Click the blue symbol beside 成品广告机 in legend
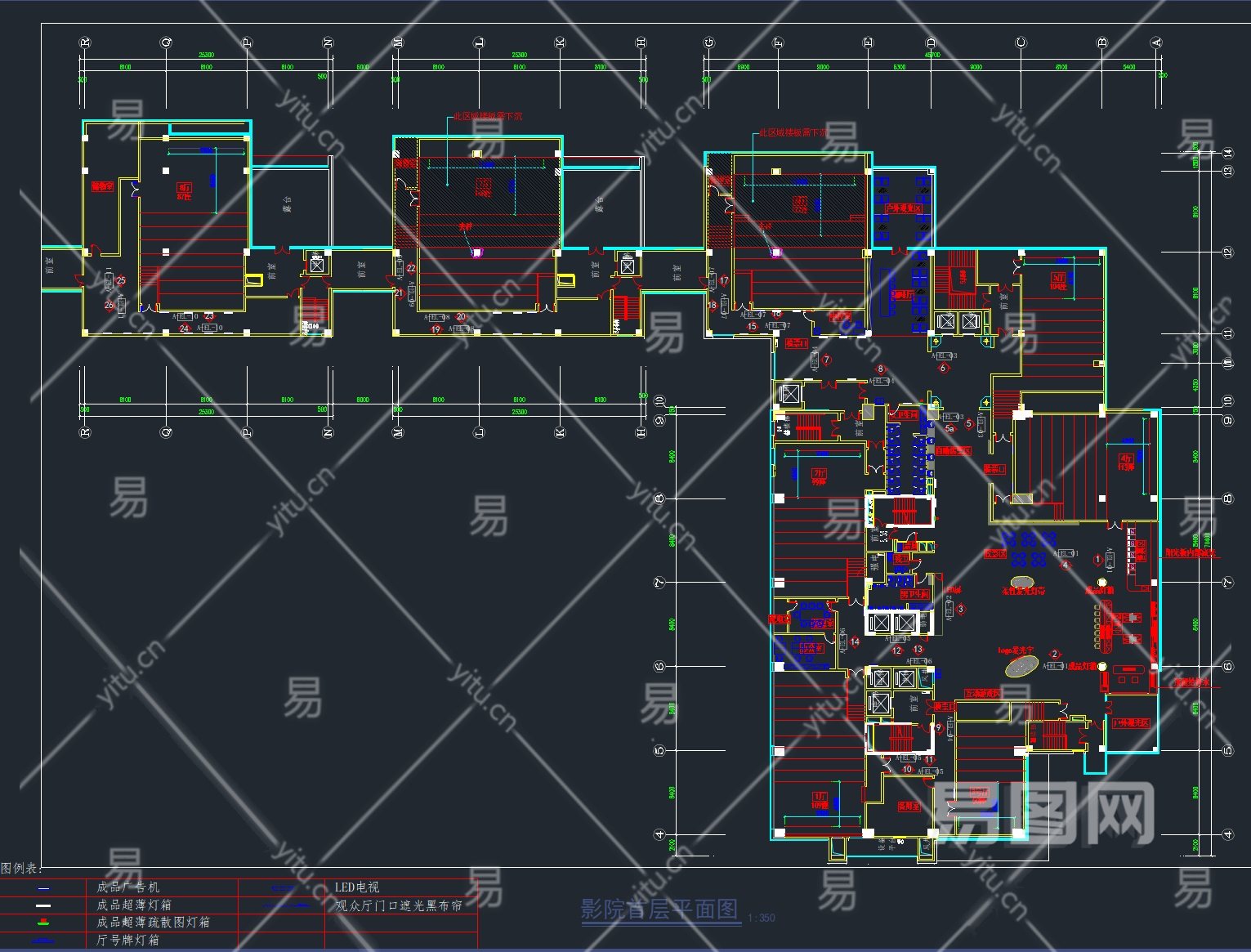This screenshot has height=952, width=1251. (44, 888)
